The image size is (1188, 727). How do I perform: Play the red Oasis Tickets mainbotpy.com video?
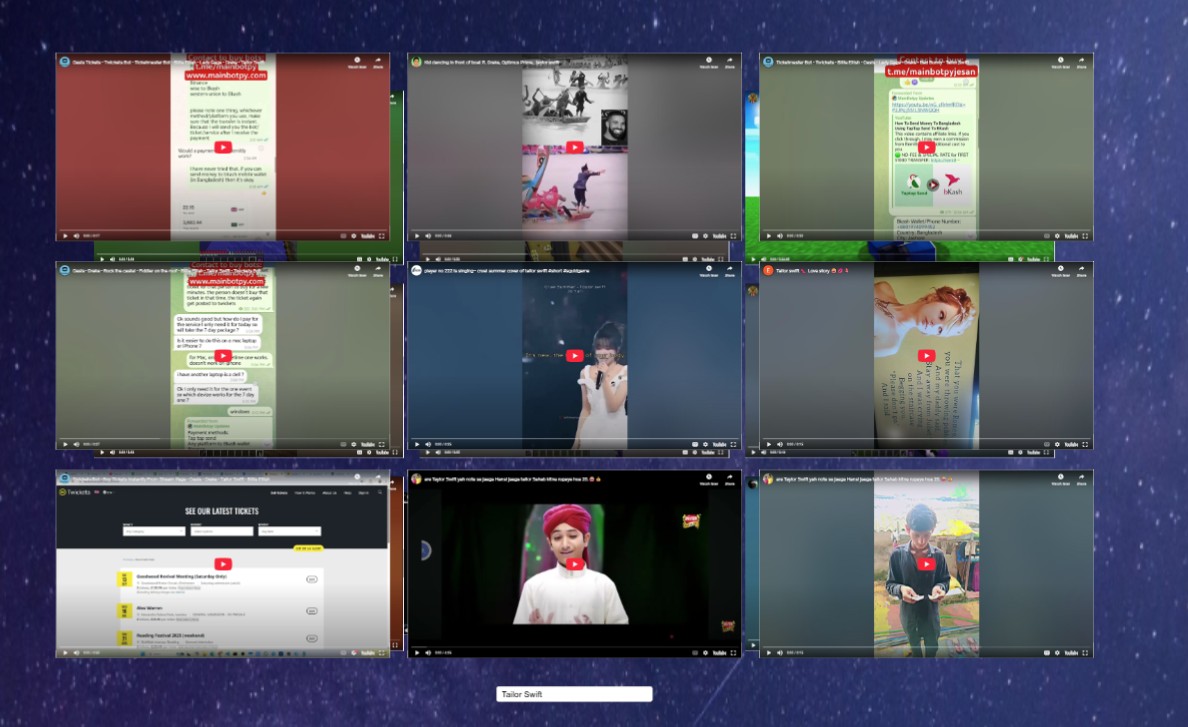[x=223, y=148]
